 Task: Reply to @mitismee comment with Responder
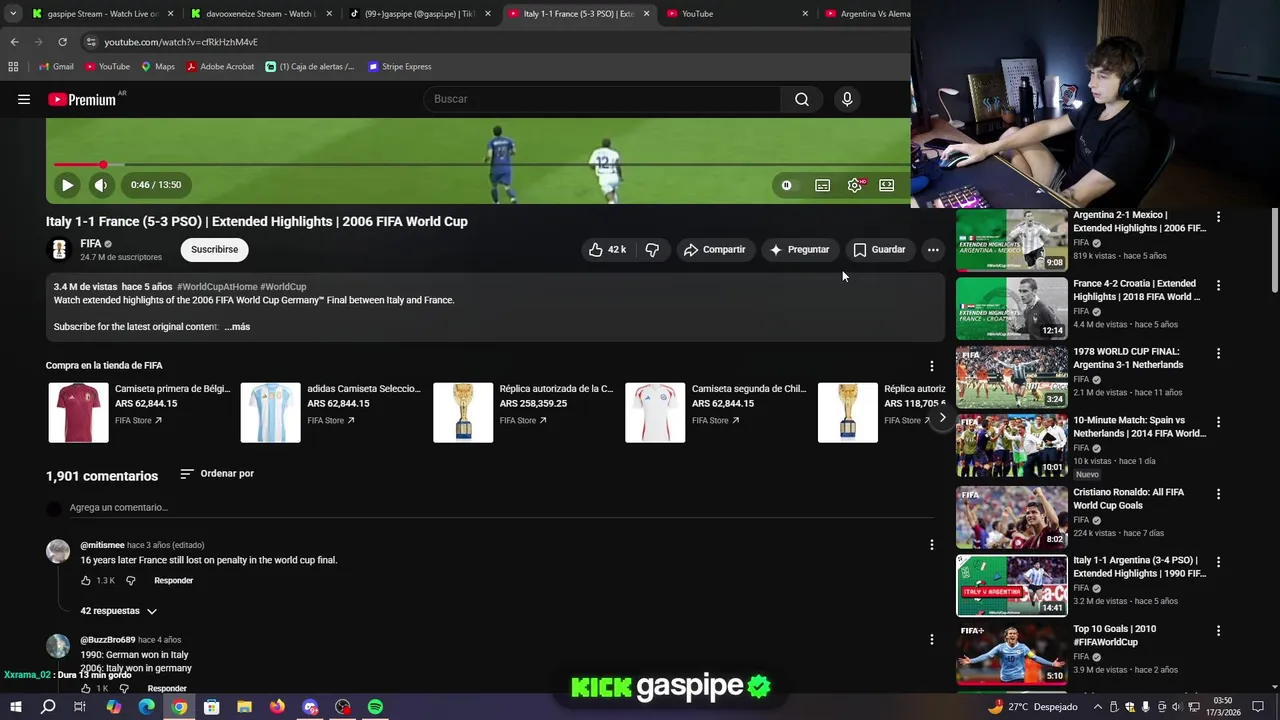tap(174, 581)
